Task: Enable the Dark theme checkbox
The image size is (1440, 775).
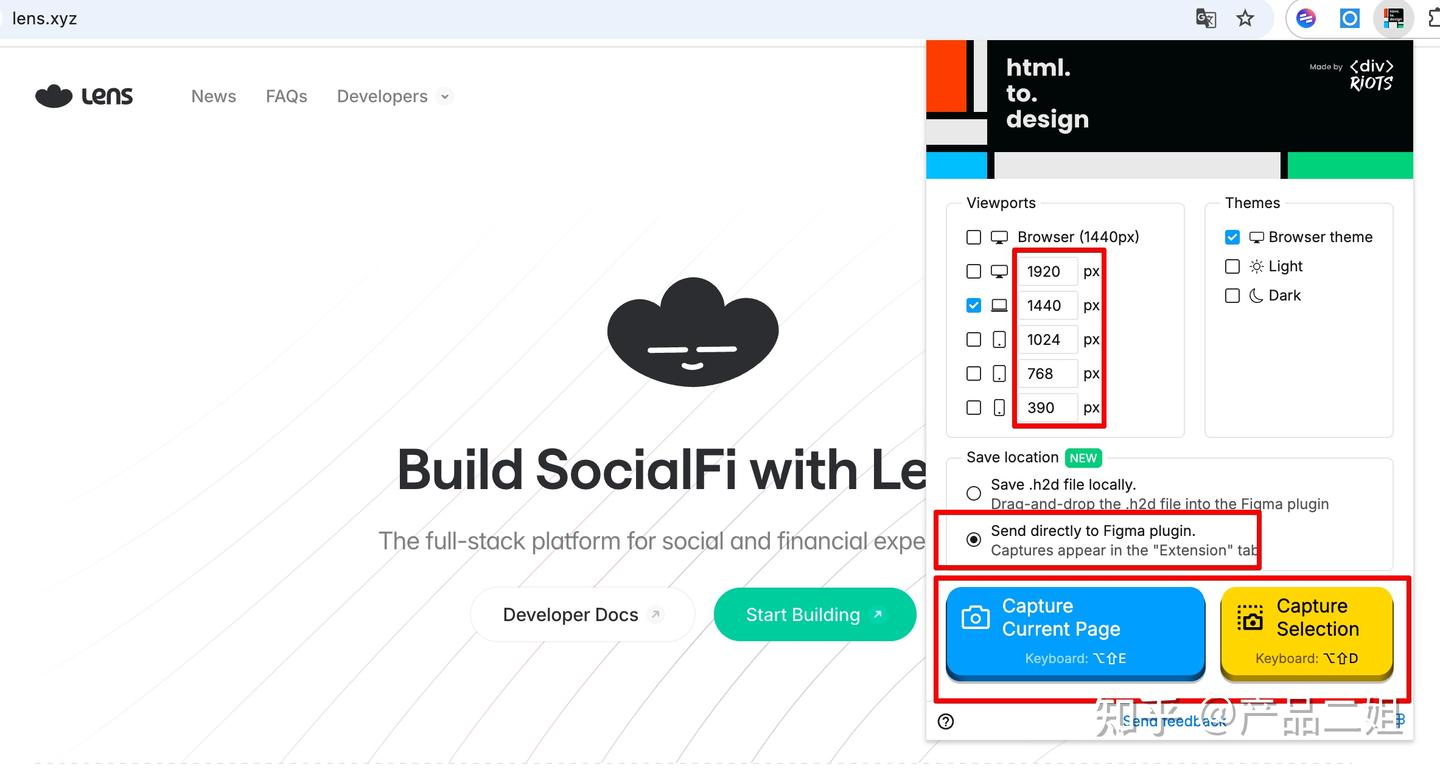Action: [1232, 295]
